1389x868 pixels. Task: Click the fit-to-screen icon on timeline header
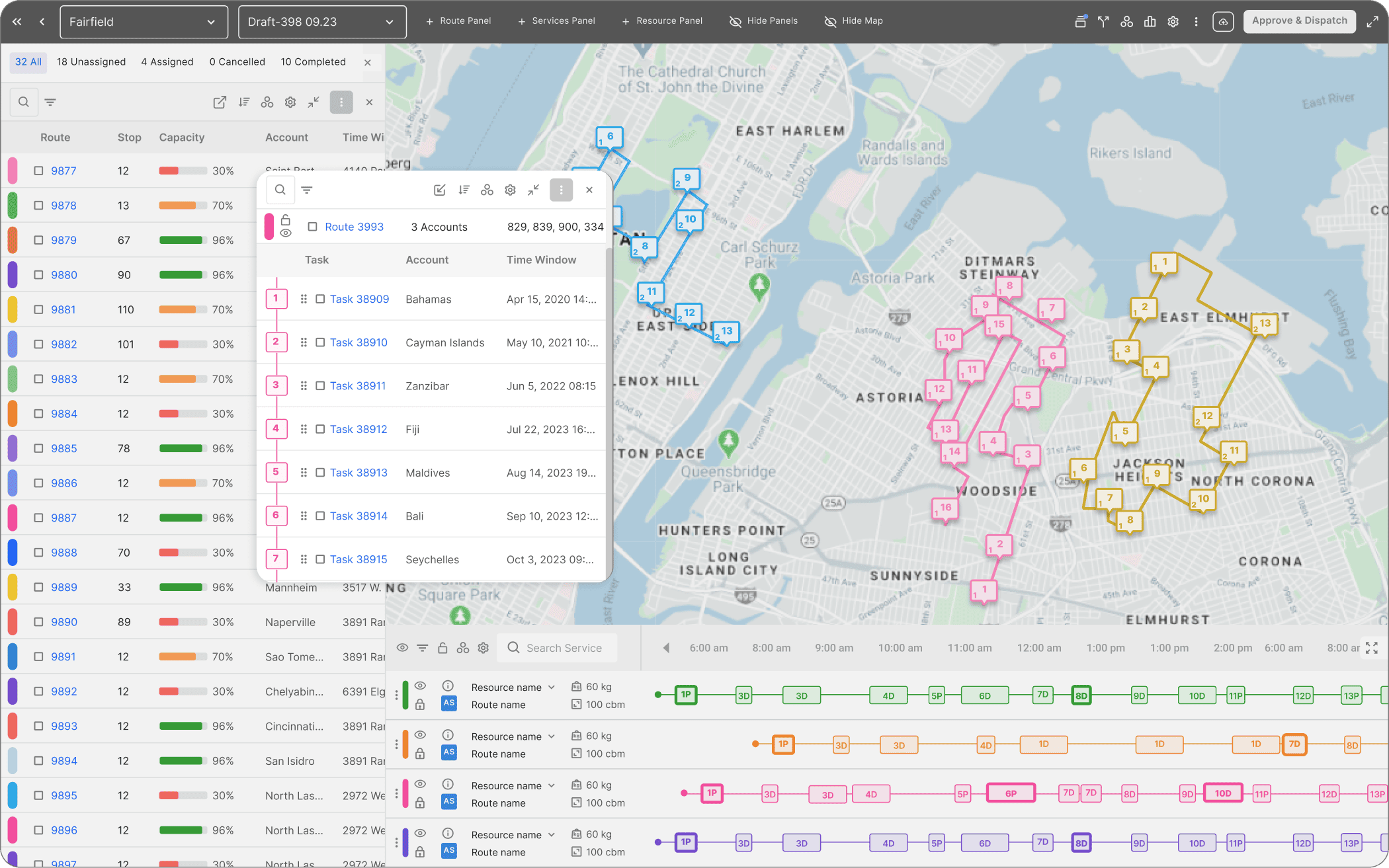[1372, 648]
